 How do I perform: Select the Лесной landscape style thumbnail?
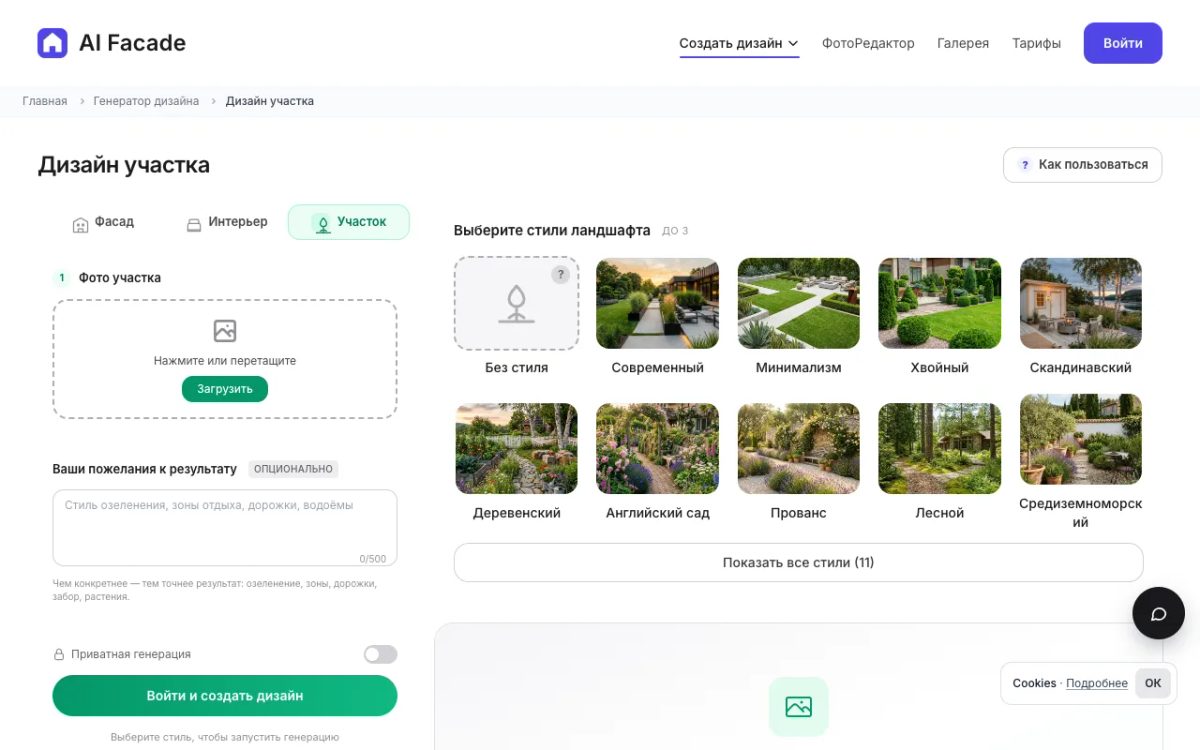click(x=939, y=448)
